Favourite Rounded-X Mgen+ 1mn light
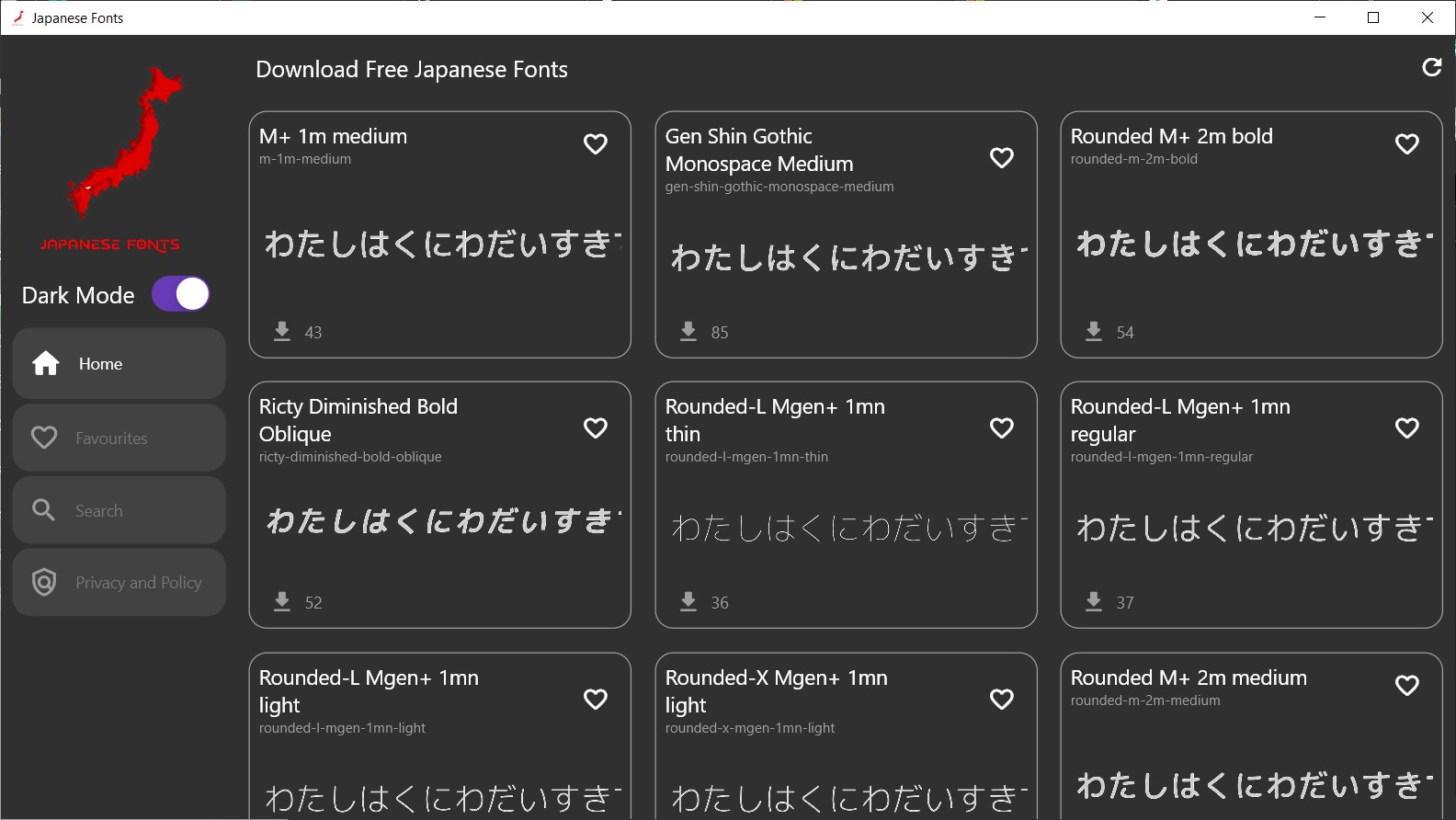 1002,700
